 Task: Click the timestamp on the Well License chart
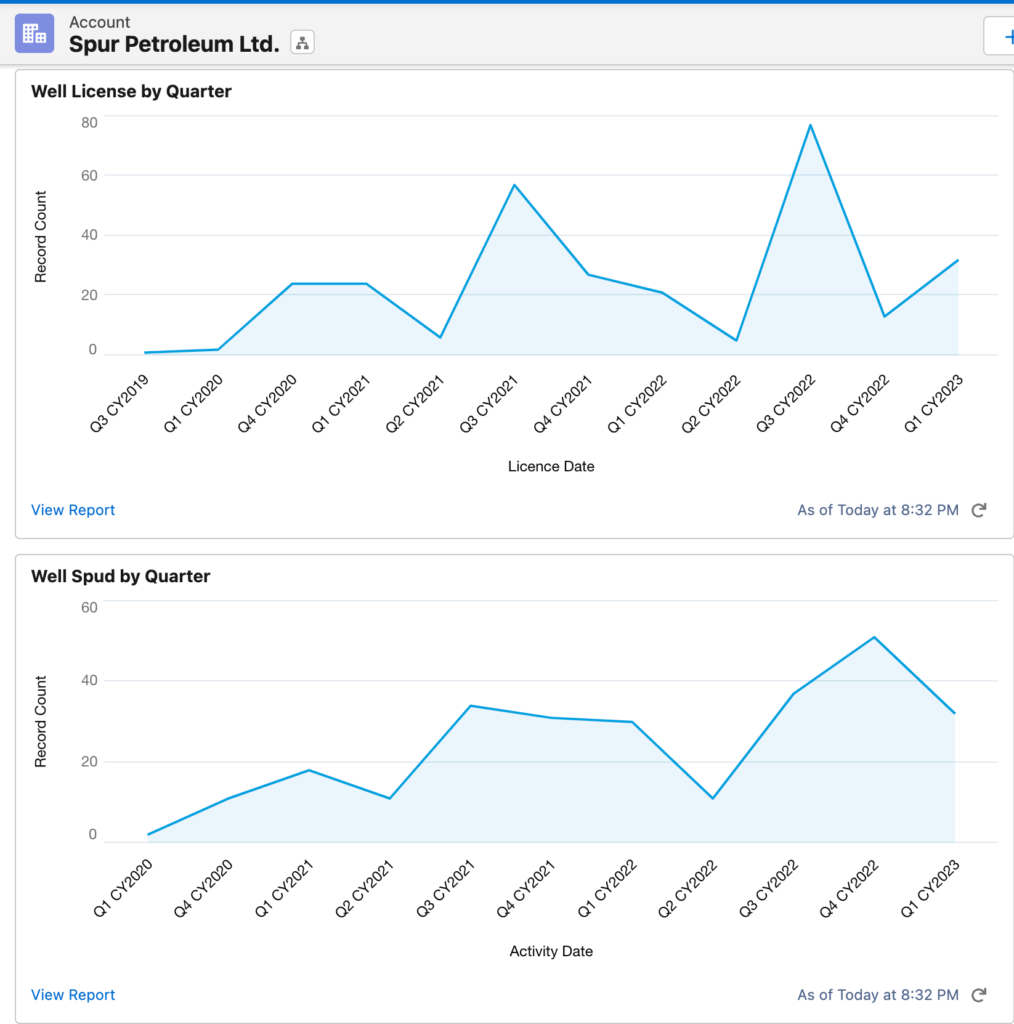click(878, 510)
